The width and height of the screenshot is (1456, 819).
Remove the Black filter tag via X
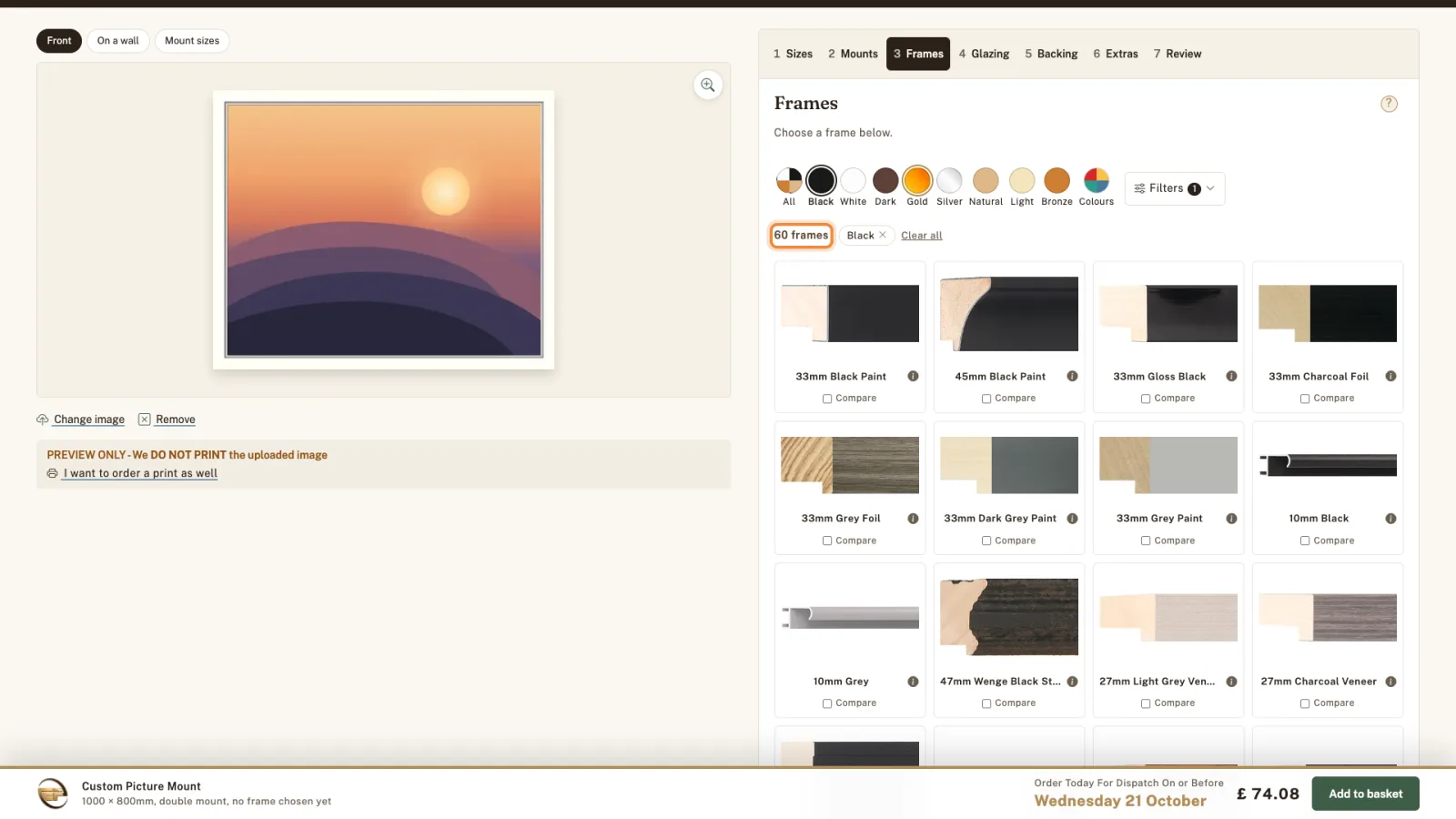pos(882,235)
